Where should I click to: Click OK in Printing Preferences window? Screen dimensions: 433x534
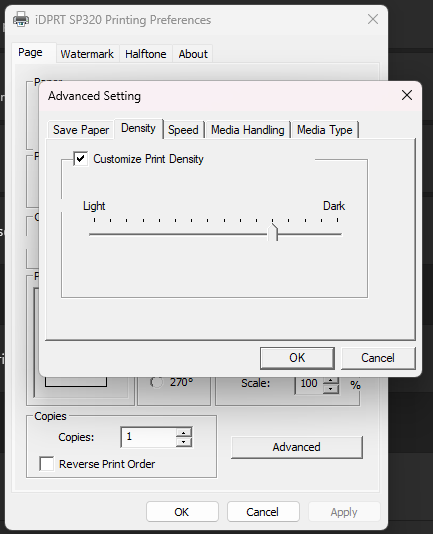(x=182, y=512)
